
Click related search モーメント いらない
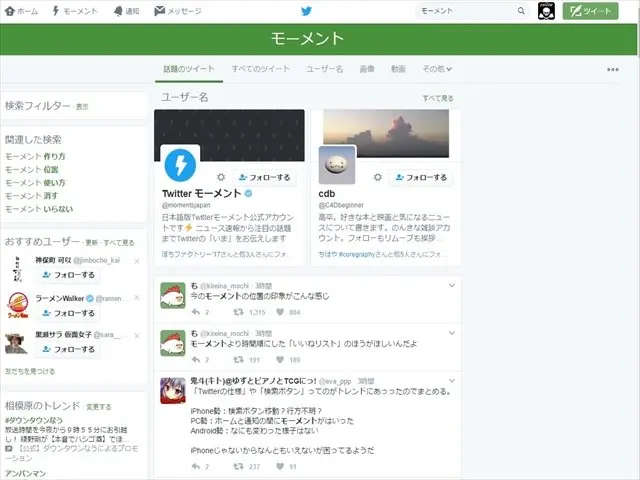click(39, 209)
